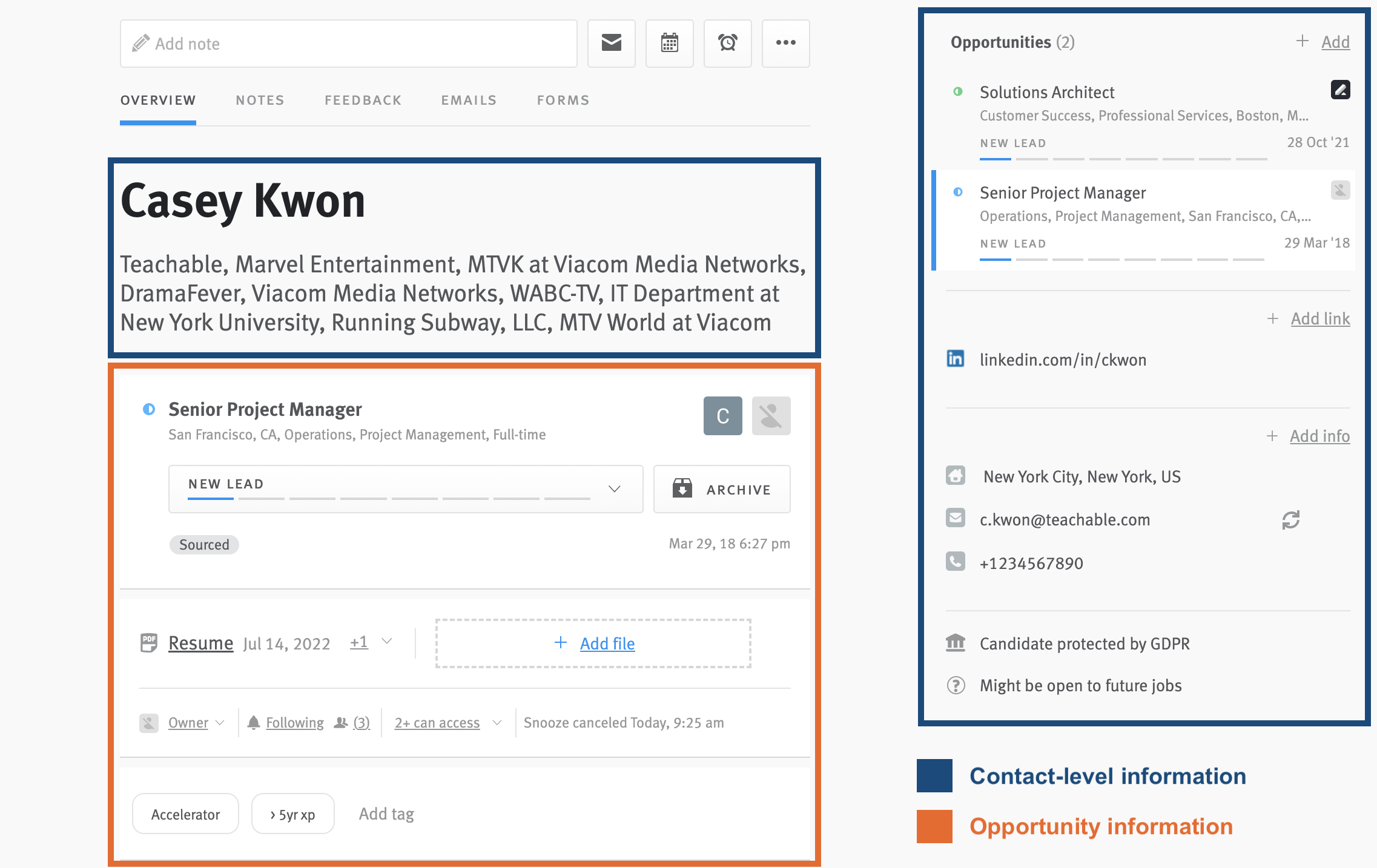The image size is (1377, 868).
Task: Click the Add file link
Action: (x=607, y=643)
